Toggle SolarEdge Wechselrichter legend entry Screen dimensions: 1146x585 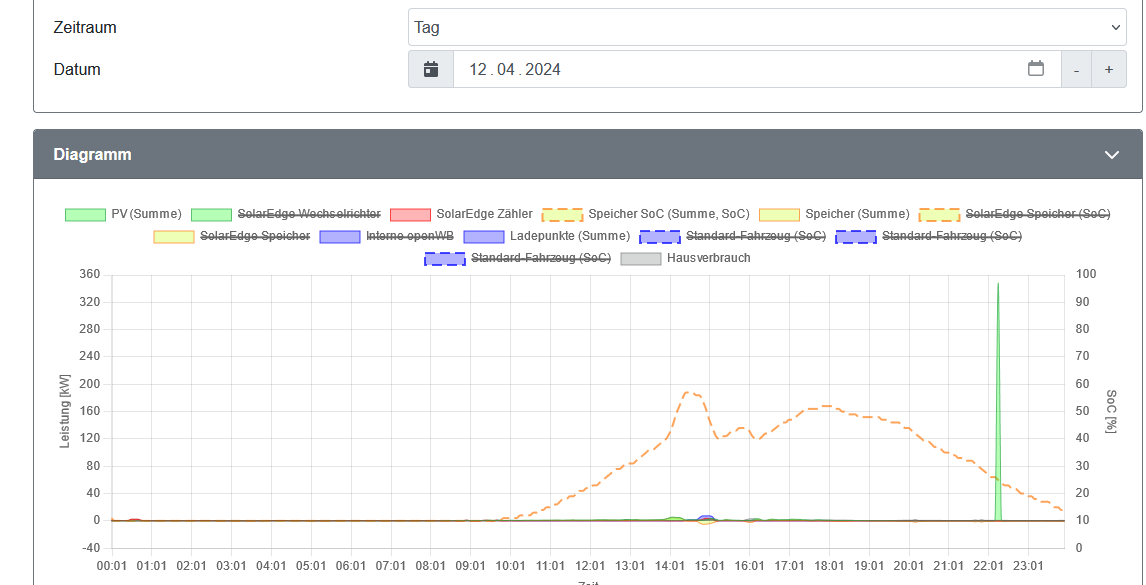[x=286, y=214]
